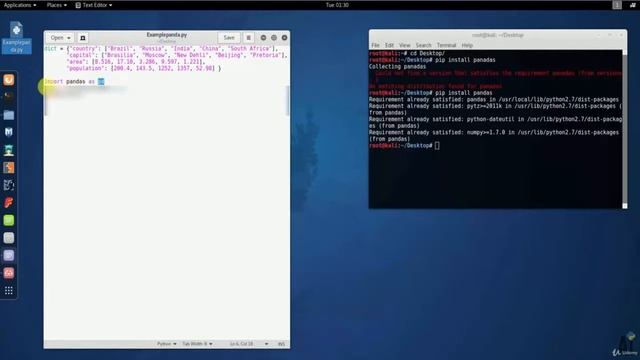The width and height of the screenshot is (640, 360).
Task: Open the terminal View menu
Action: pyautogui.click(x=404, y=45)
